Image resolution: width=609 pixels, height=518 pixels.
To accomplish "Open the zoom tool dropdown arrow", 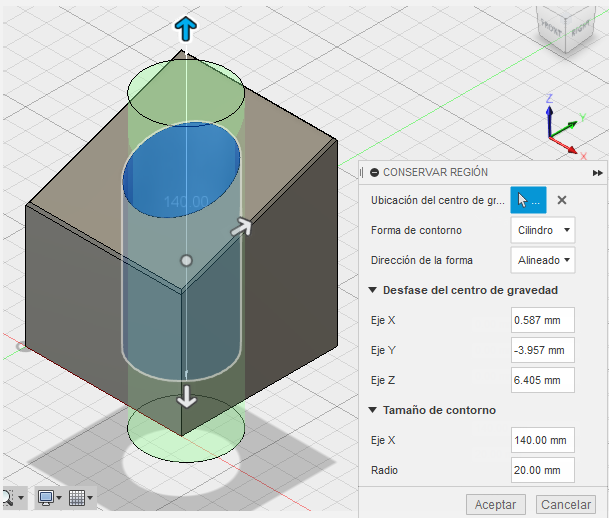I will (21, 498).
